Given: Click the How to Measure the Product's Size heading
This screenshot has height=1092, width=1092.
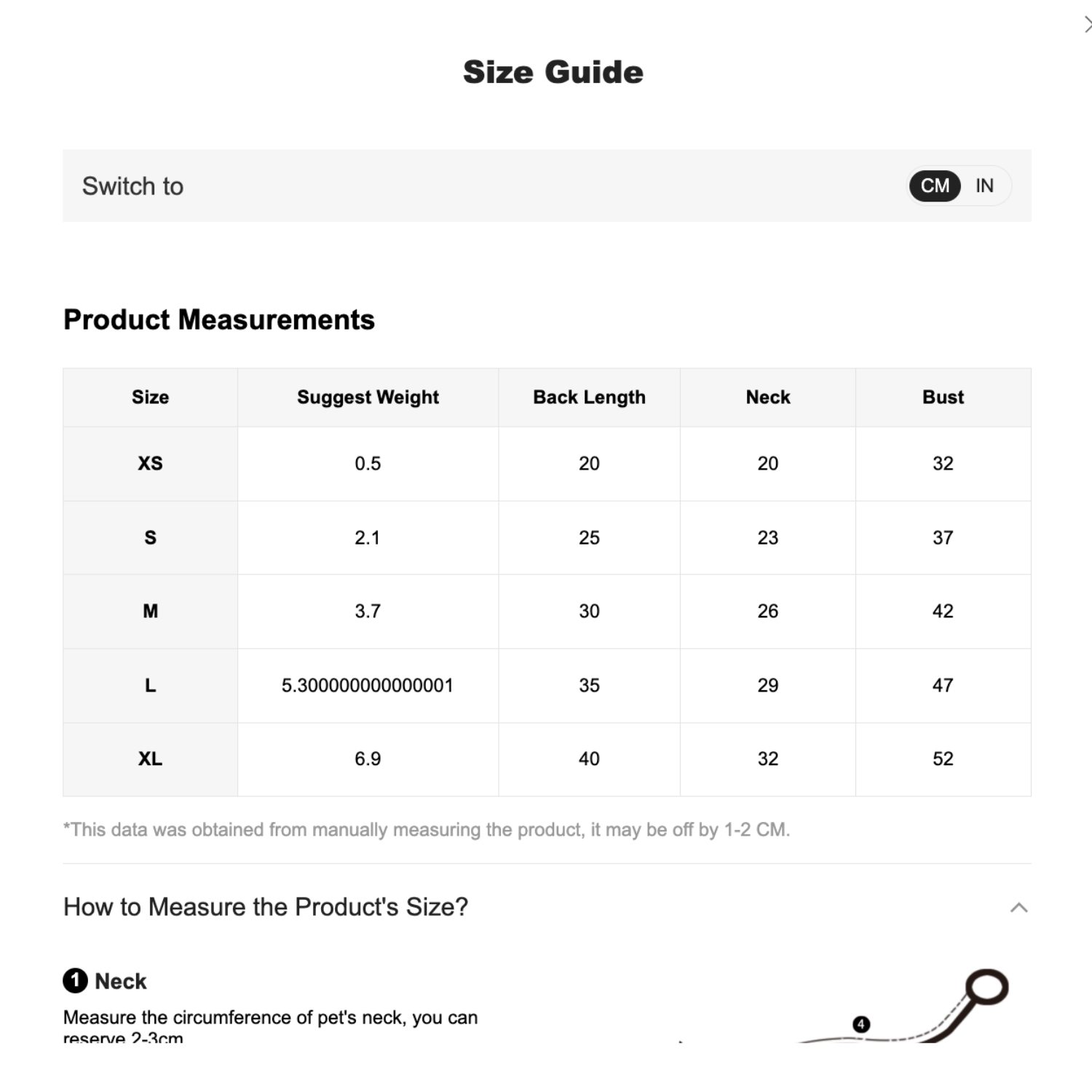Looking at the screenshot, I should [266, 907].
